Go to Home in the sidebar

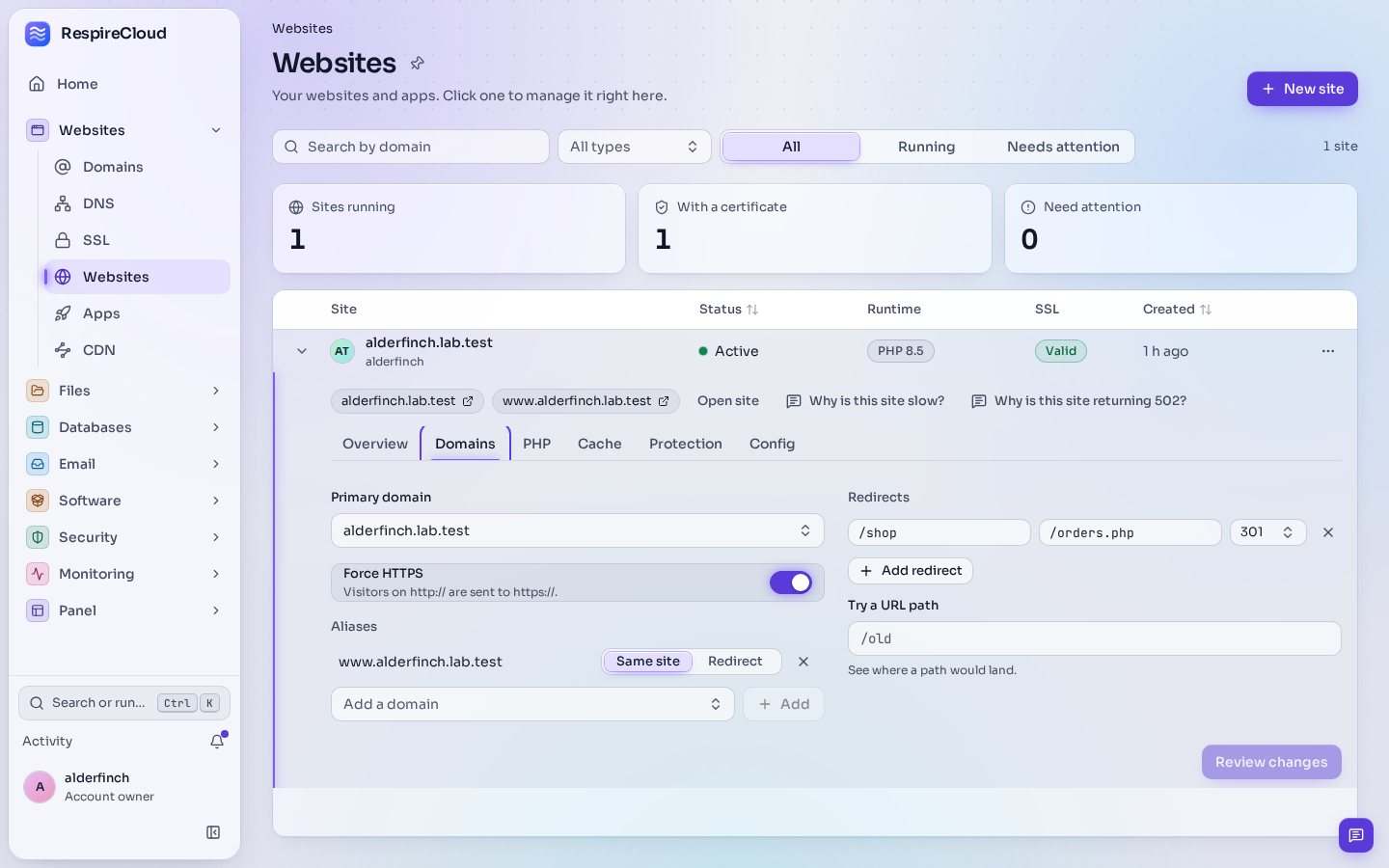[124, 84]
